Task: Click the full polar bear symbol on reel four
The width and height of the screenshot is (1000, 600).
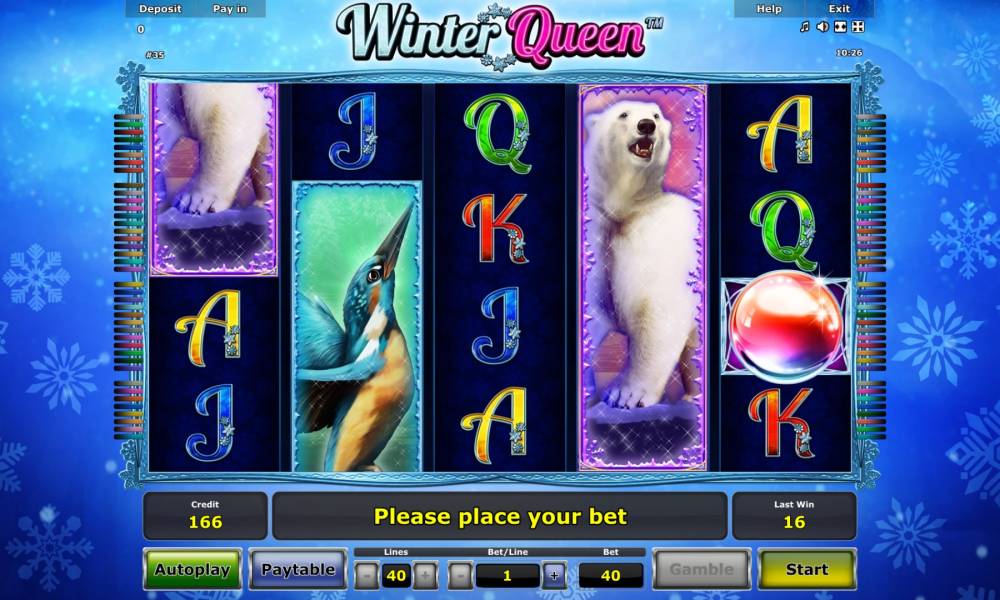Action: point(642,277)
